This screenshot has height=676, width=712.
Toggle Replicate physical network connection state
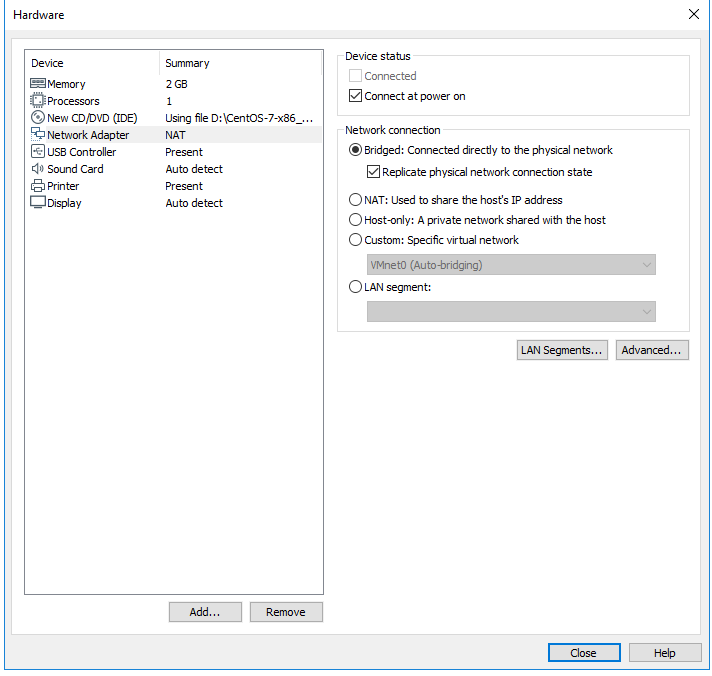[373, 172]
